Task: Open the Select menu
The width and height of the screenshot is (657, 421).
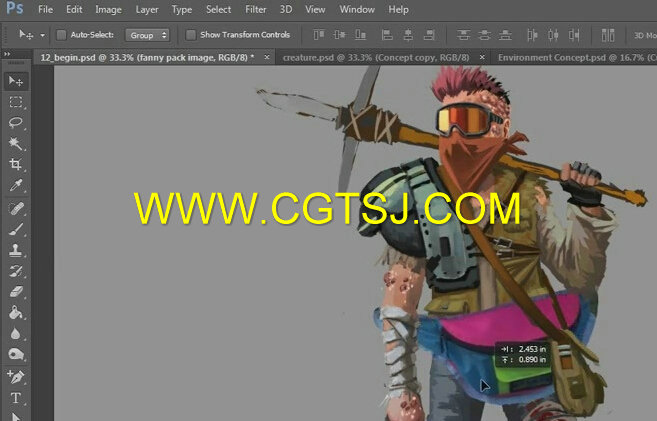Action: pos(218,9)
